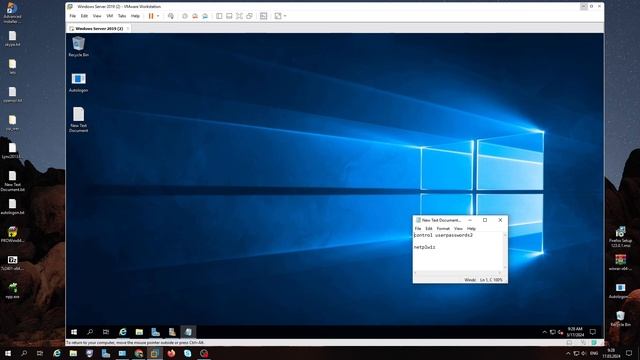The image size is (640, 360).
Task: Open Task View on the VM taskbar
Action: point(106,332)
